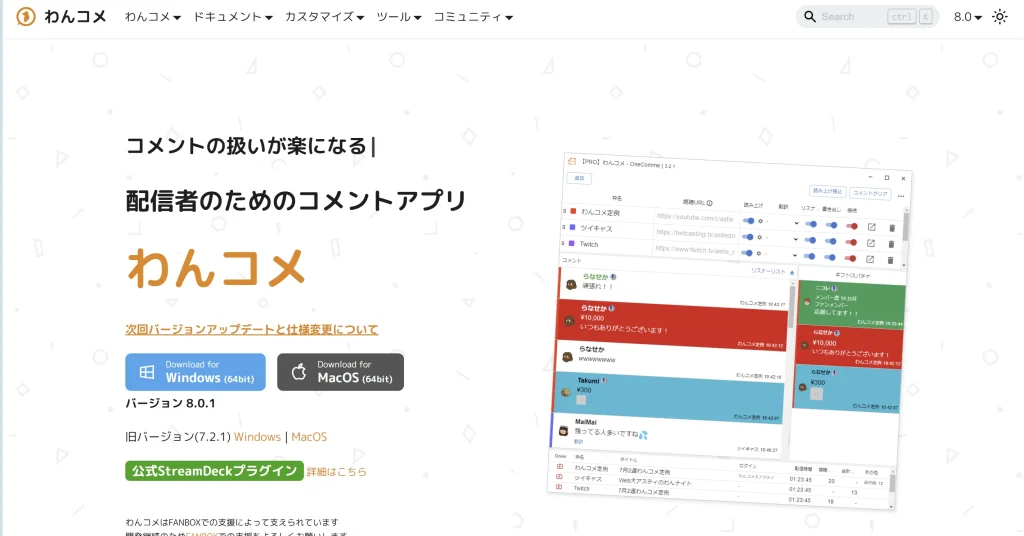Expand the ドキュメント dropdown menu
Screen dimensions: 1024x536
pos(233,17)
